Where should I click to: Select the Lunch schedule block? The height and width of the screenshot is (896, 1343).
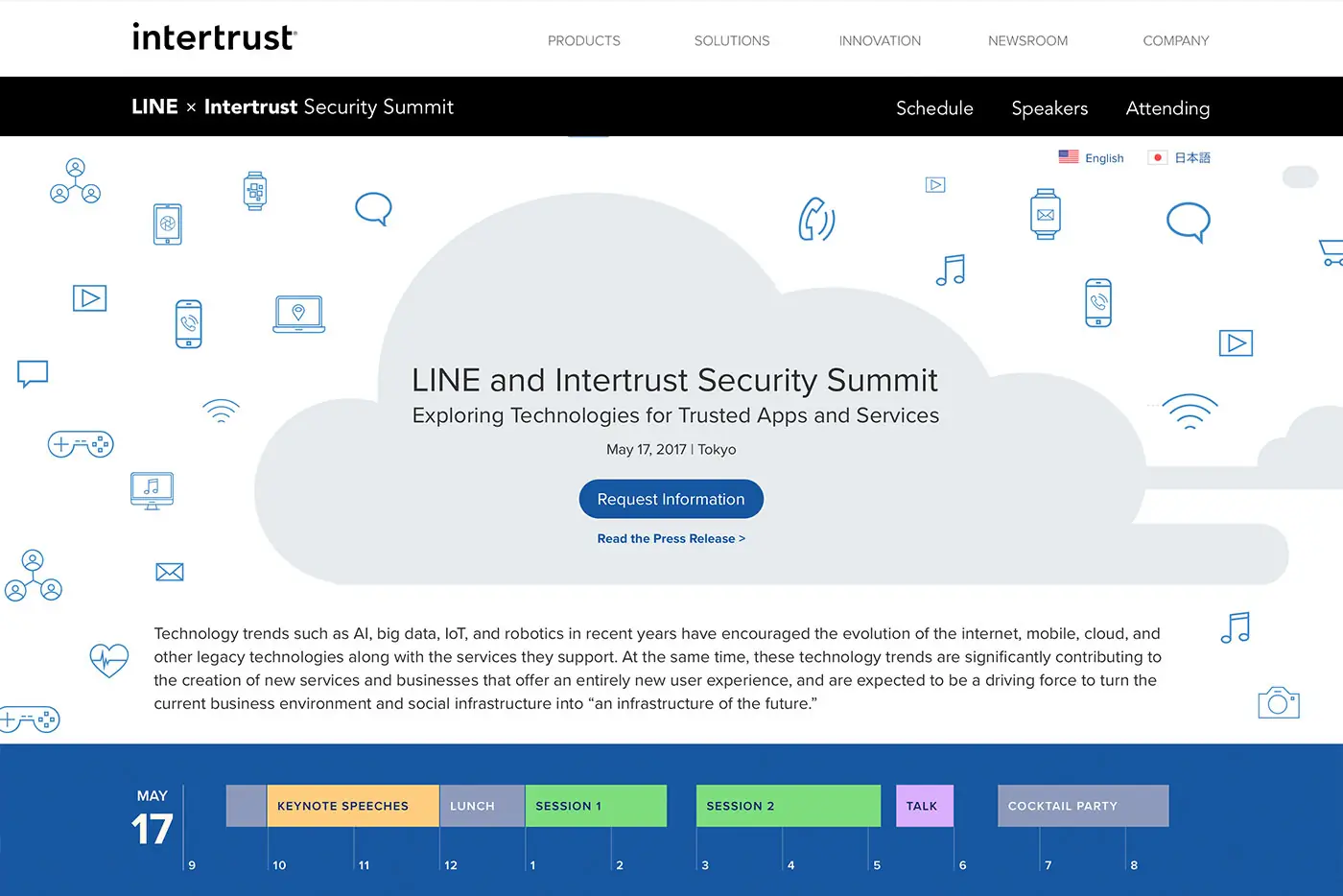(483, 806)
